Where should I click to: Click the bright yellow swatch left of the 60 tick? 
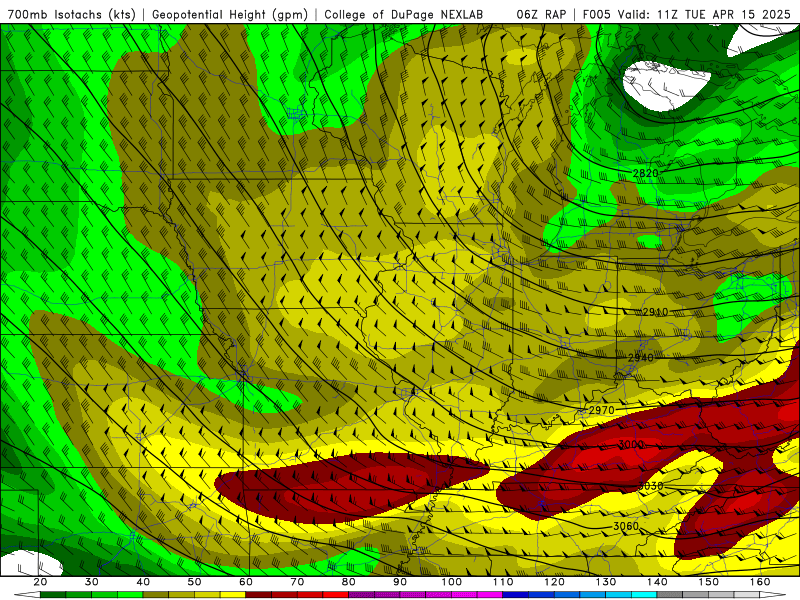tap(233, 595)
